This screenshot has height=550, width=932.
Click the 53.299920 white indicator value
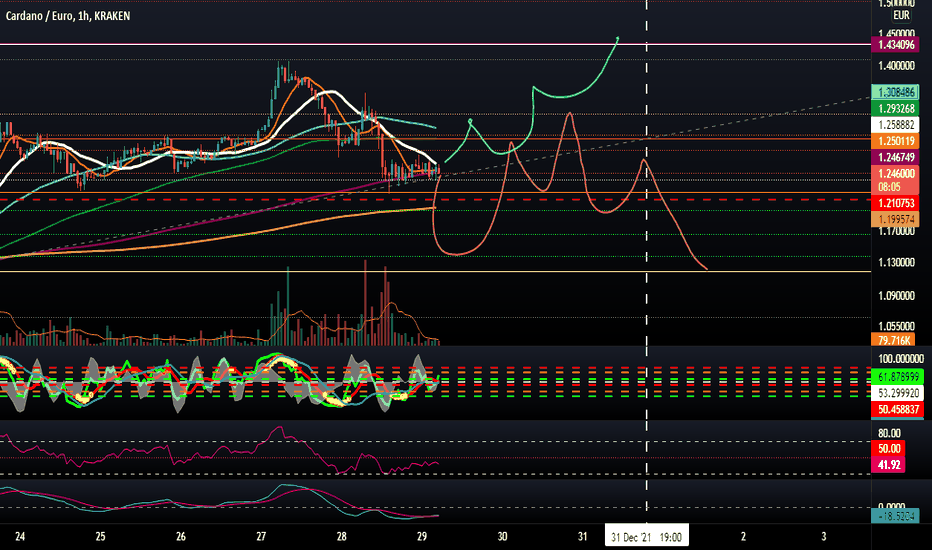(898, 393)
